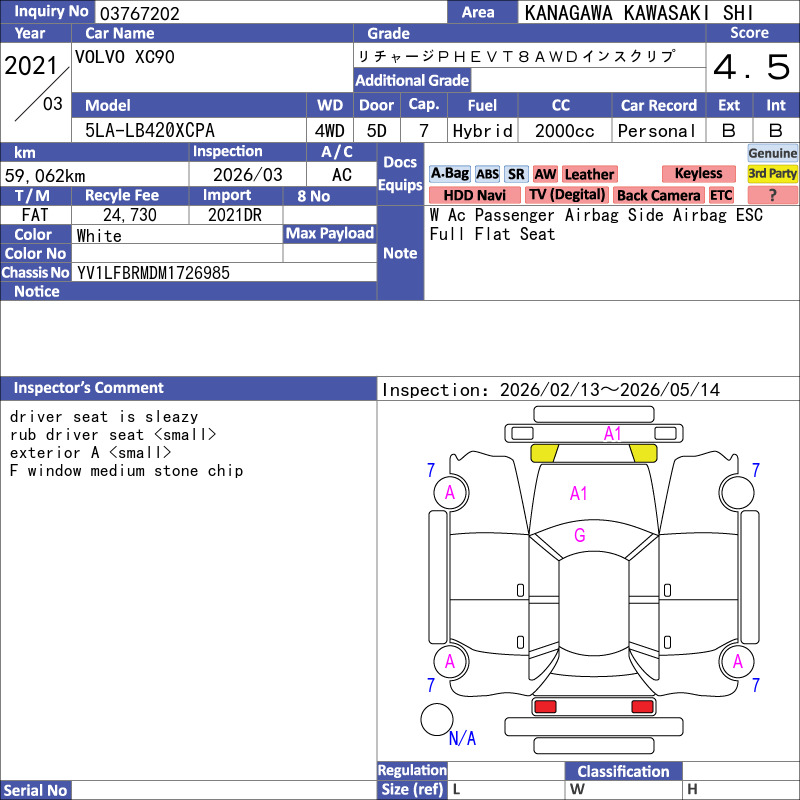Click the SR sunroof badge

[516, 174]
